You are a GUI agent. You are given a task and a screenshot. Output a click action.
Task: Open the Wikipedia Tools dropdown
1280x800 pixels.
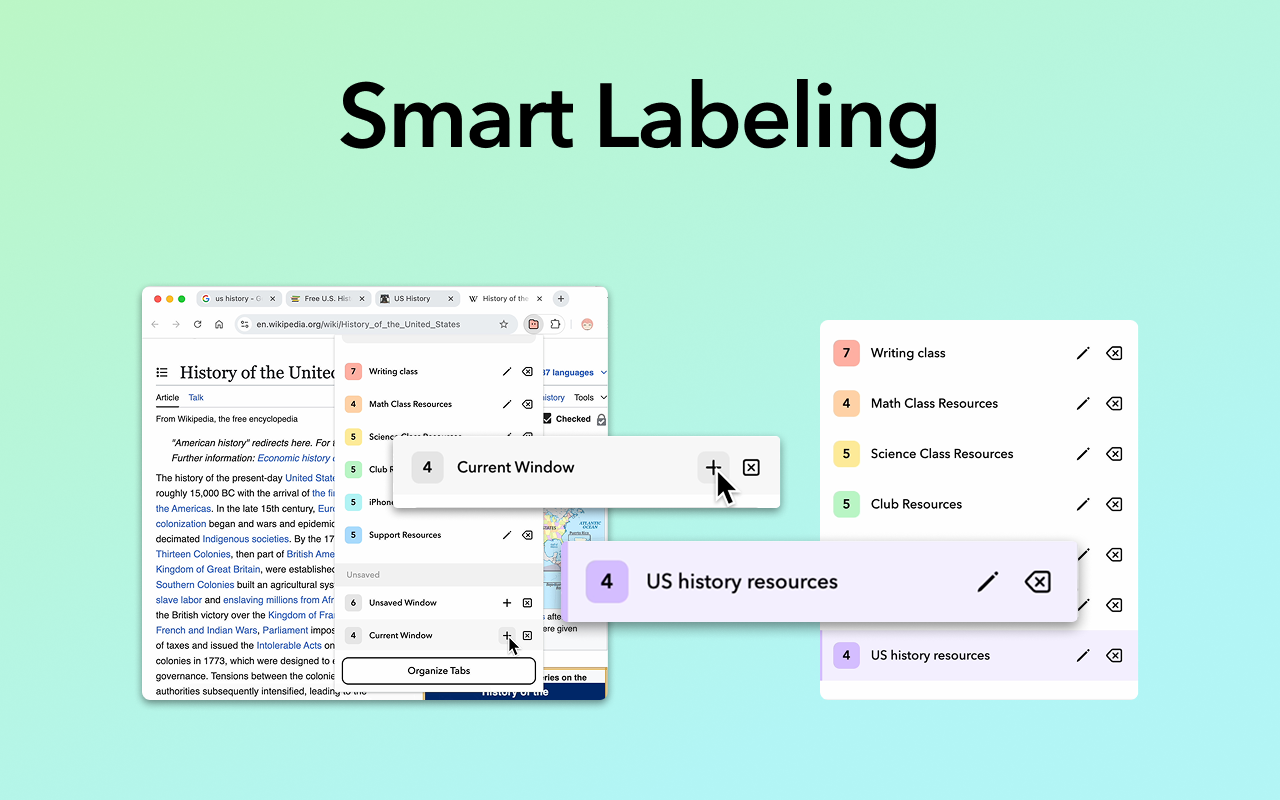(x=589, y=397)
